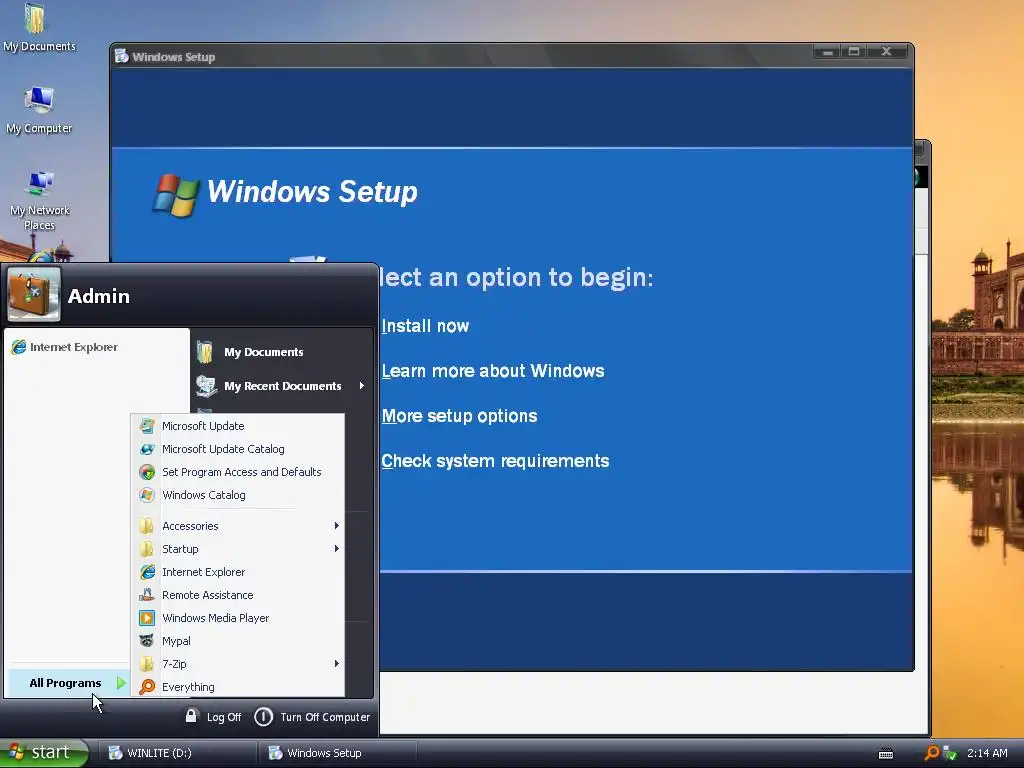Click Microsoft Update icon in programs list
This screenshot has height=768, width=1024.
147,426
